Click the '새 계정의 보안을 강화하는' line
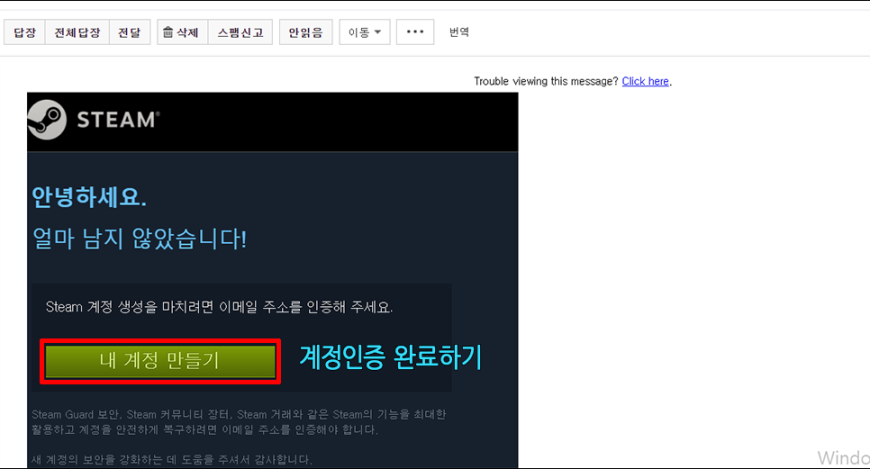 click(x=171, y=460)
